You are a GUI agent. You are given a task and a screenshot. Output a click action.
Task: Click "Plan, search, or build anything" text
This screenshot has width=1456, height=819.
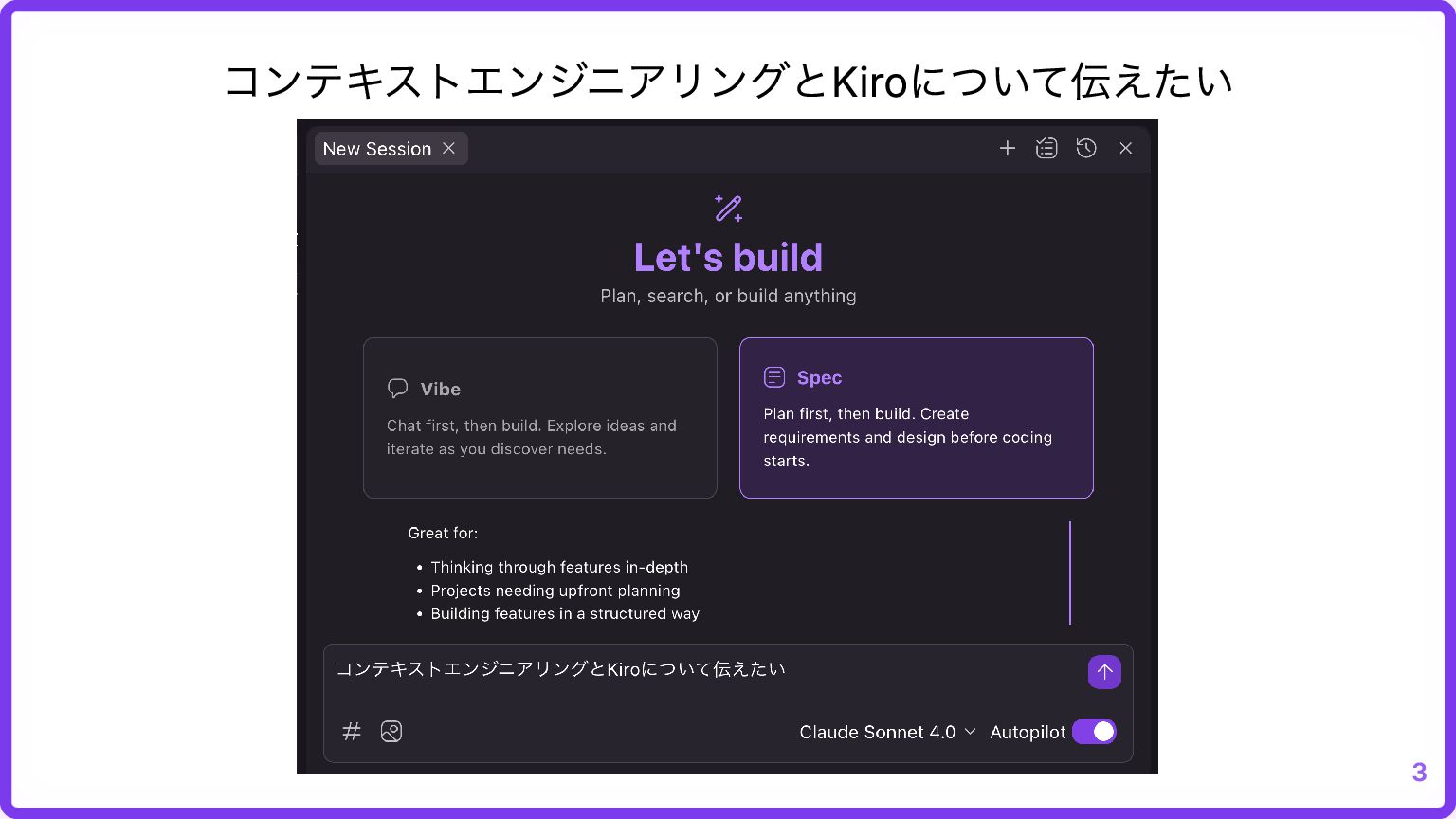coord(728,296)
